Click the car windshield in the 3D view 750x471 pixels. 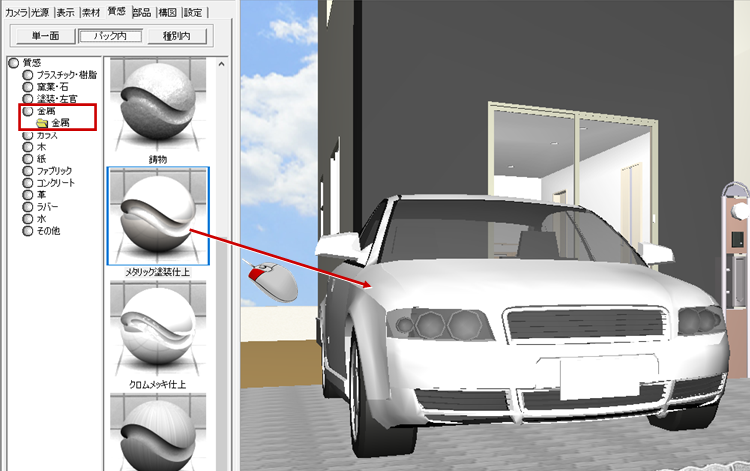(507, 230)
